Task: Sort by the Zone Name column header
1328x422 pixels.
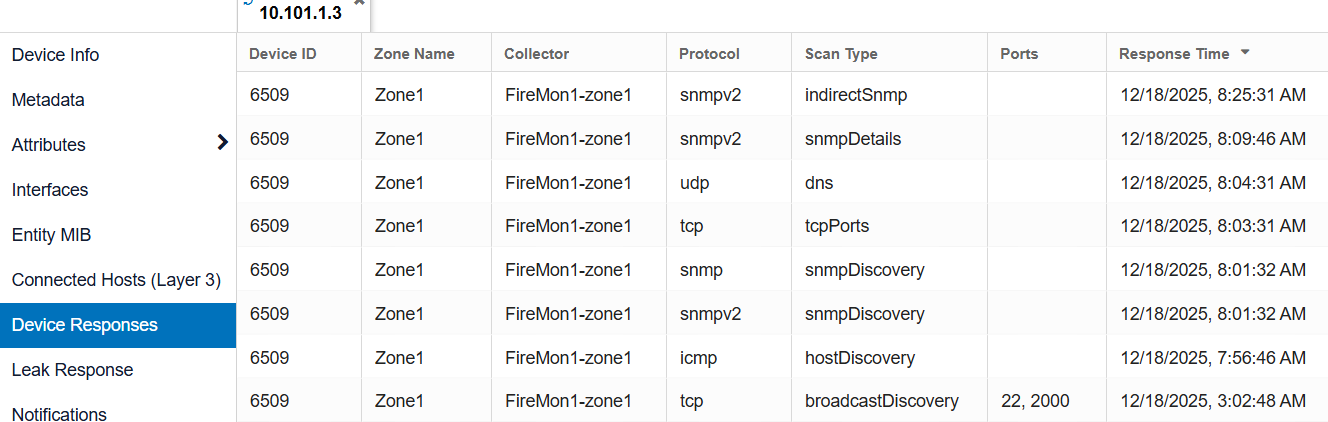Action: (x=414, y=54)
